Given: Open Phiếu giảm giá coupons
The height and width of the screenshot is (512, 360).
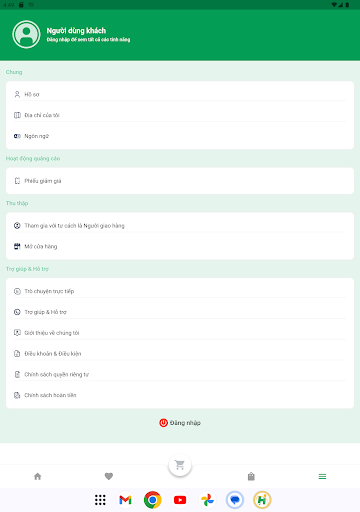Looking at the screenshot, I should (x=180, y=181).
